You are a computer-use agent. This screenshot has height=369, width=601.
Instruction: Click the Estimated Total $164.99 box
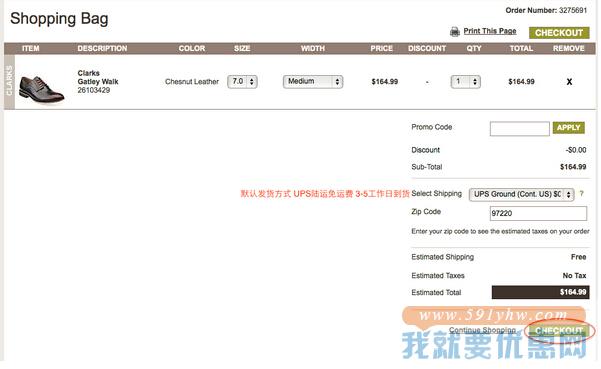(540, 292)
